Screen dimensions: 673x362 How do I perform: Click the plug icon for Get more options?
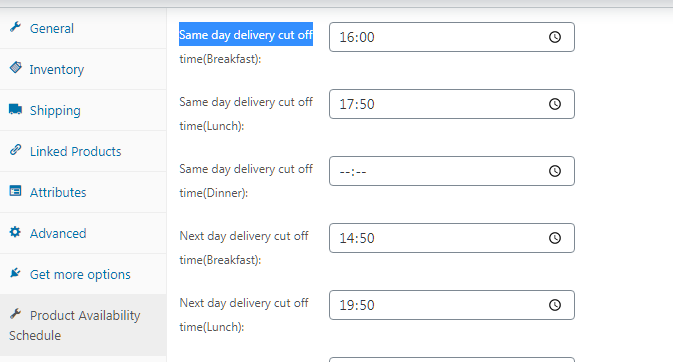coord(15,273)
